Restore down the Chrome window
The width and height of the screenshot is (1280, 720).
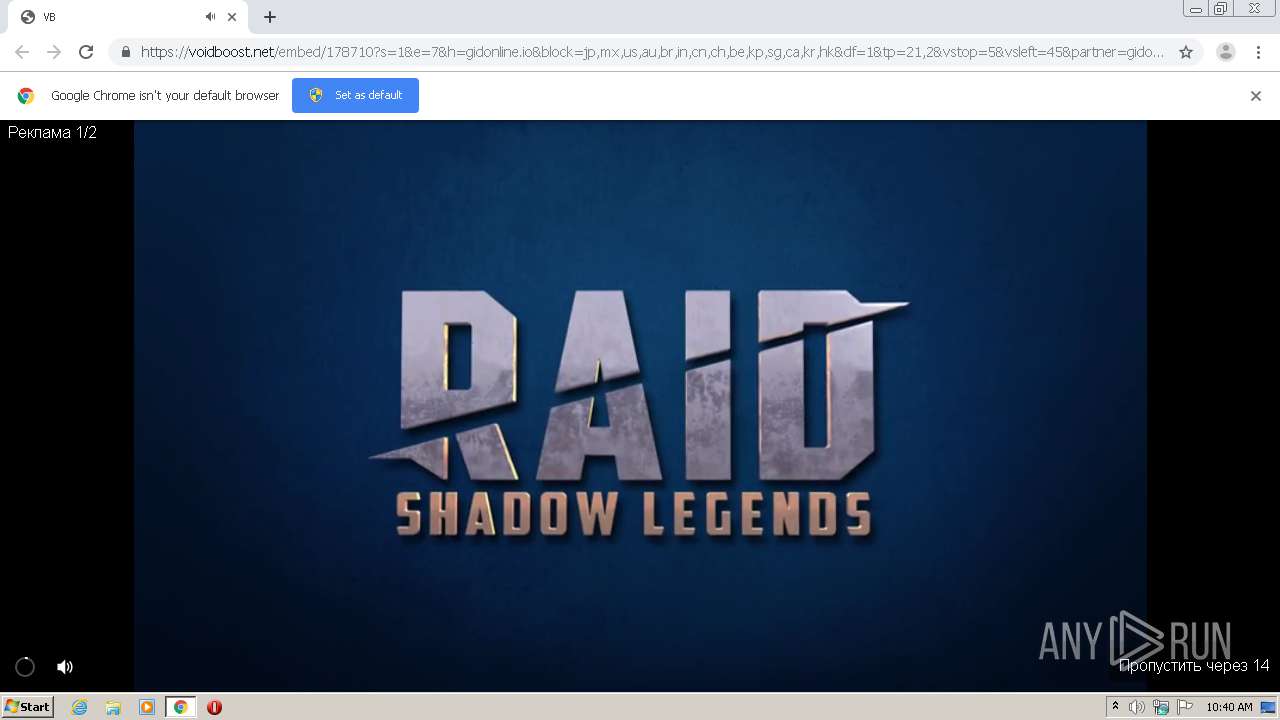tap(1221, 9)
